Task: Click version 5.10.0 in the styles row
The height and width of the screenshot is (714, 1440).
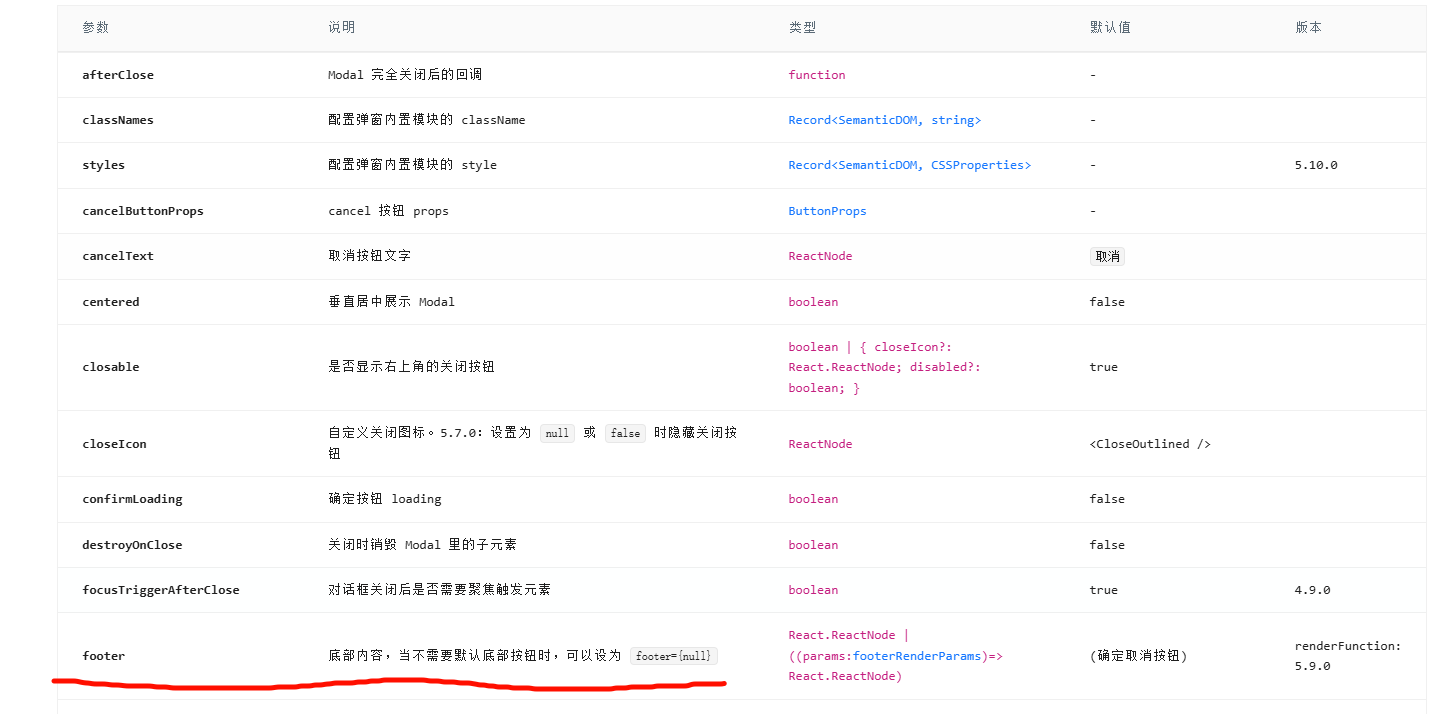Action: [1316, 165]
